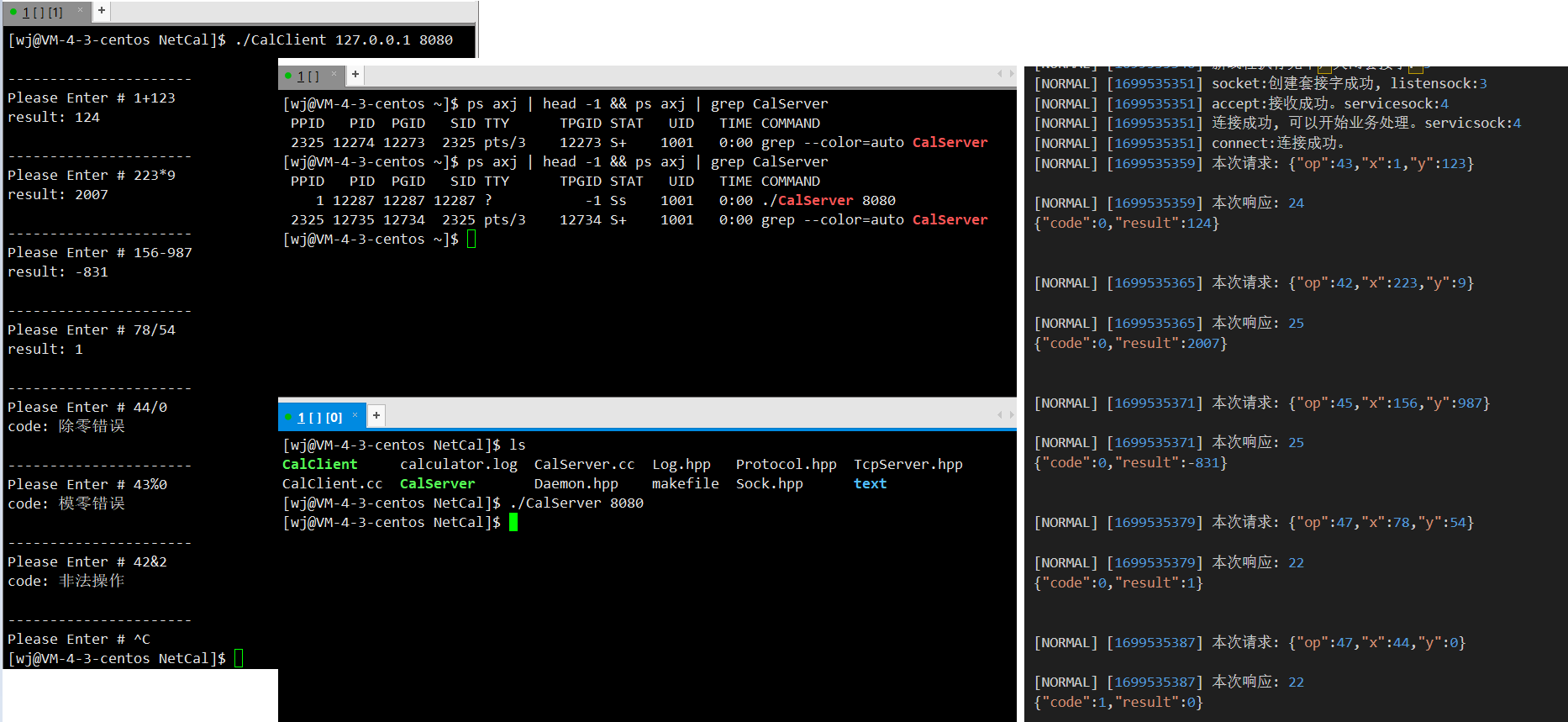This screenshot has height=722, width=1568.
Task: Click the response JSON '{"code":0,"result":2007}'
Action: coord(1131,344)
